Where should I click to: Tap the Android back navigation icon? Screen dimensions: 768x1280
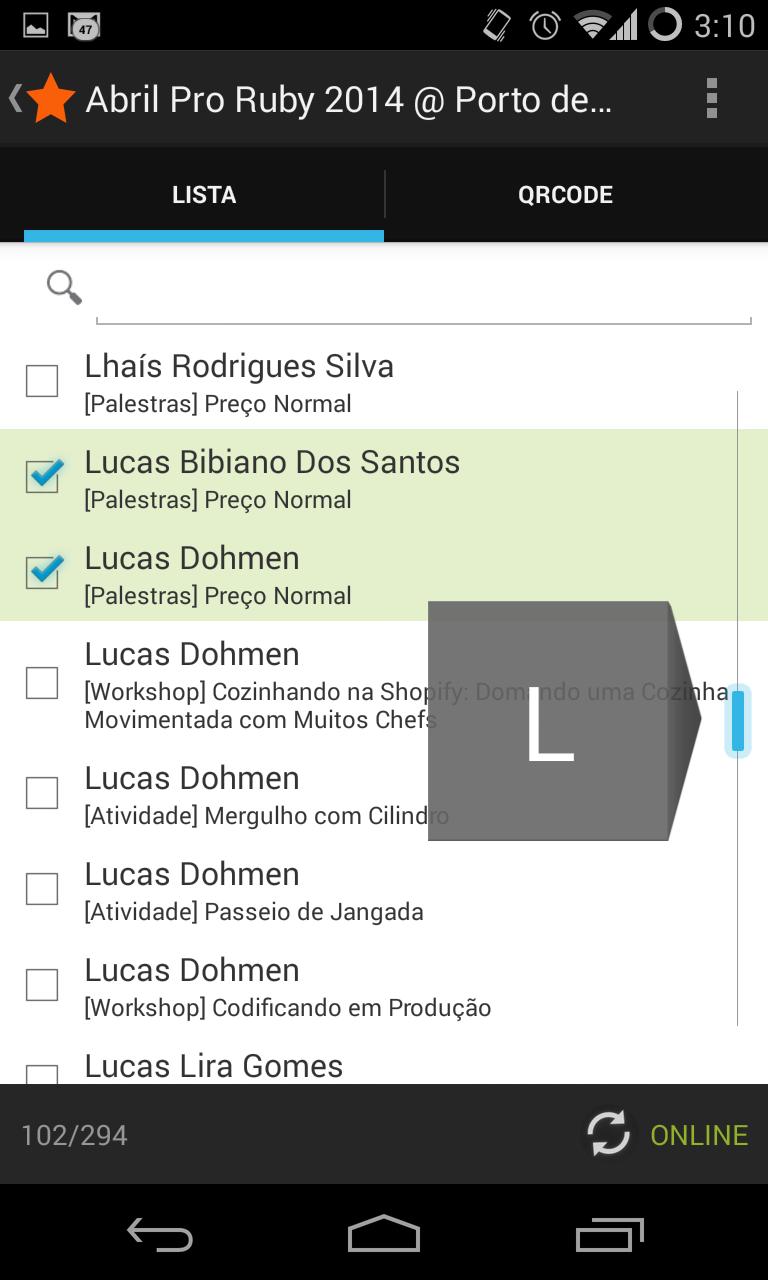pos(160,1235)
